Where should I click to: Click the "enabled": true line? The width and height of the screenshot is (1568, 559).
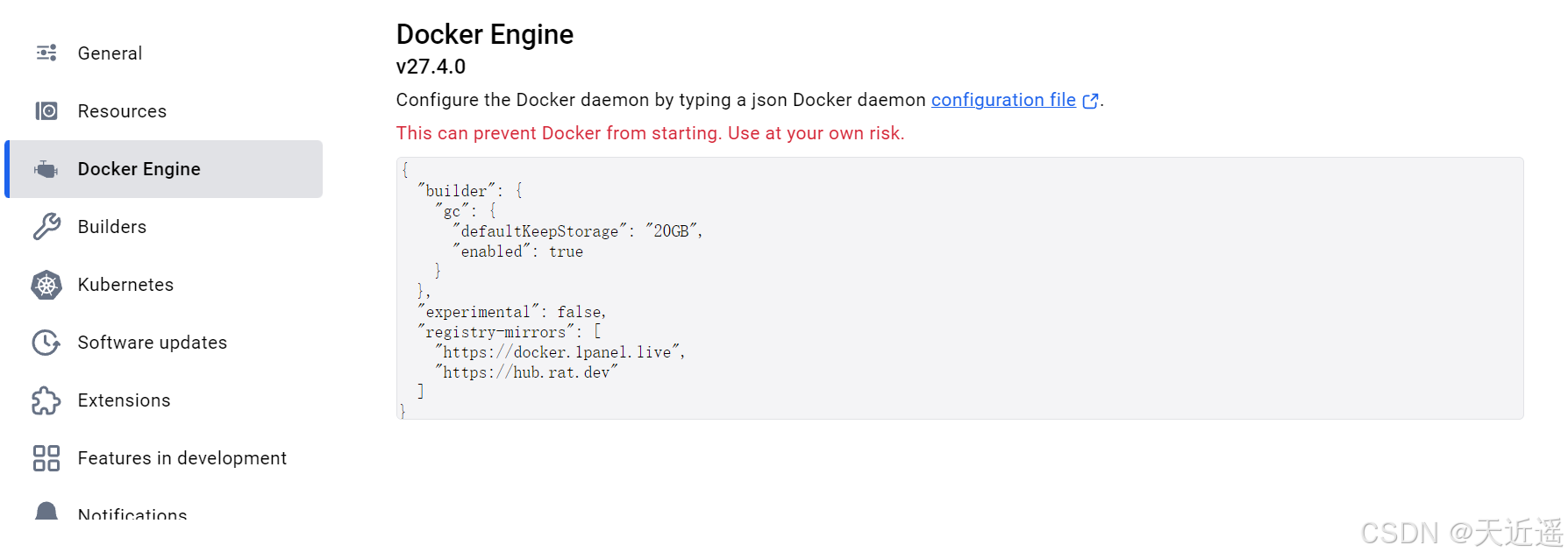[517, 251]
